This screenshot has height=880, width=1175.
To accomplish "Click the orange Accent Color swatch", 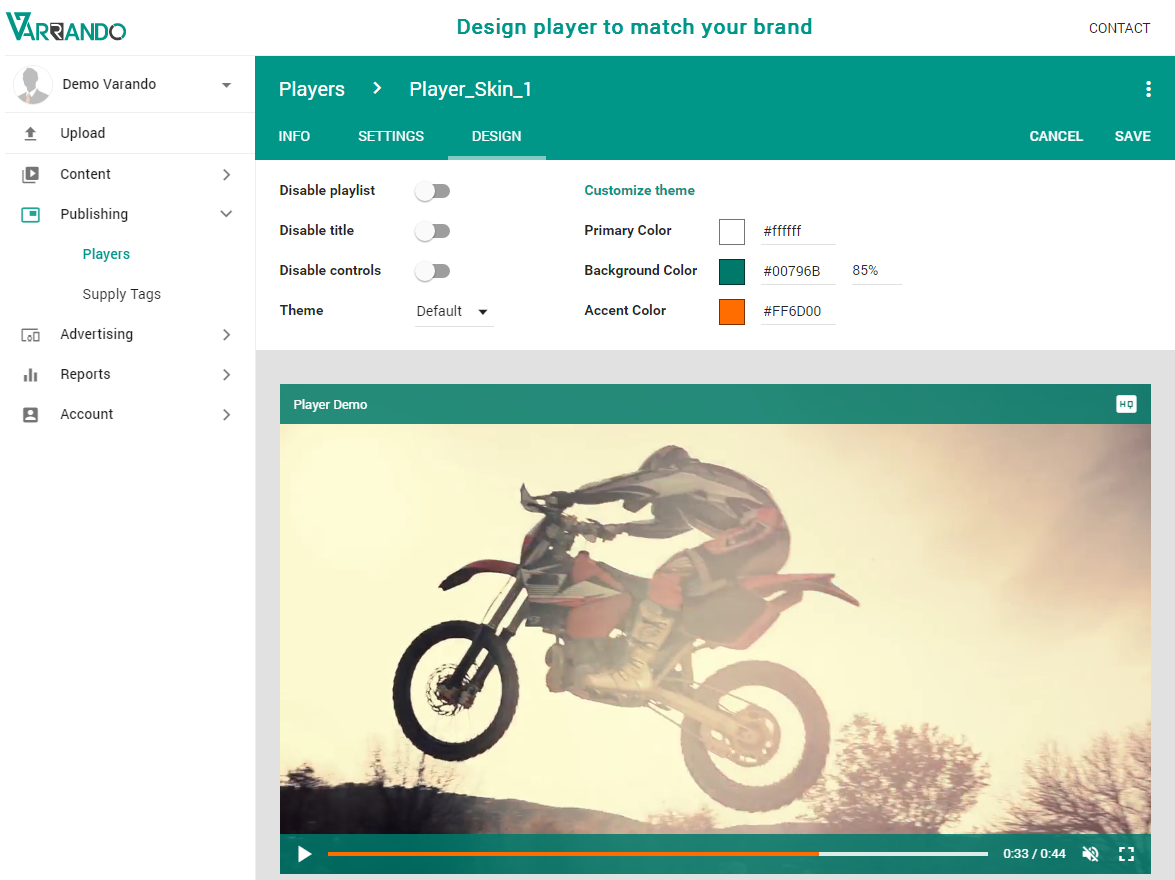I will coord(731,311).
